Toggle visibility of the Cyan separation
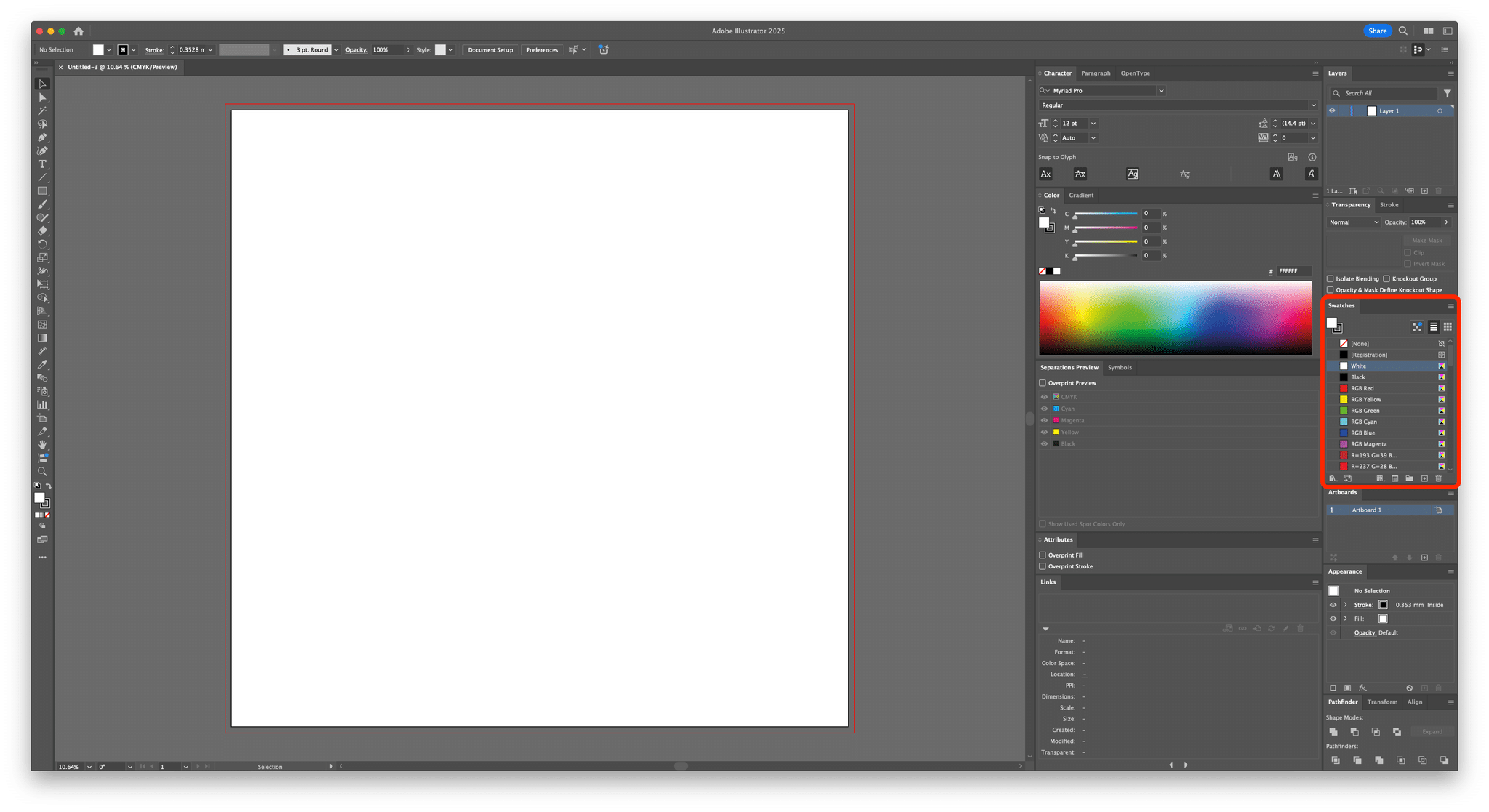 (x=1044, y=409)
